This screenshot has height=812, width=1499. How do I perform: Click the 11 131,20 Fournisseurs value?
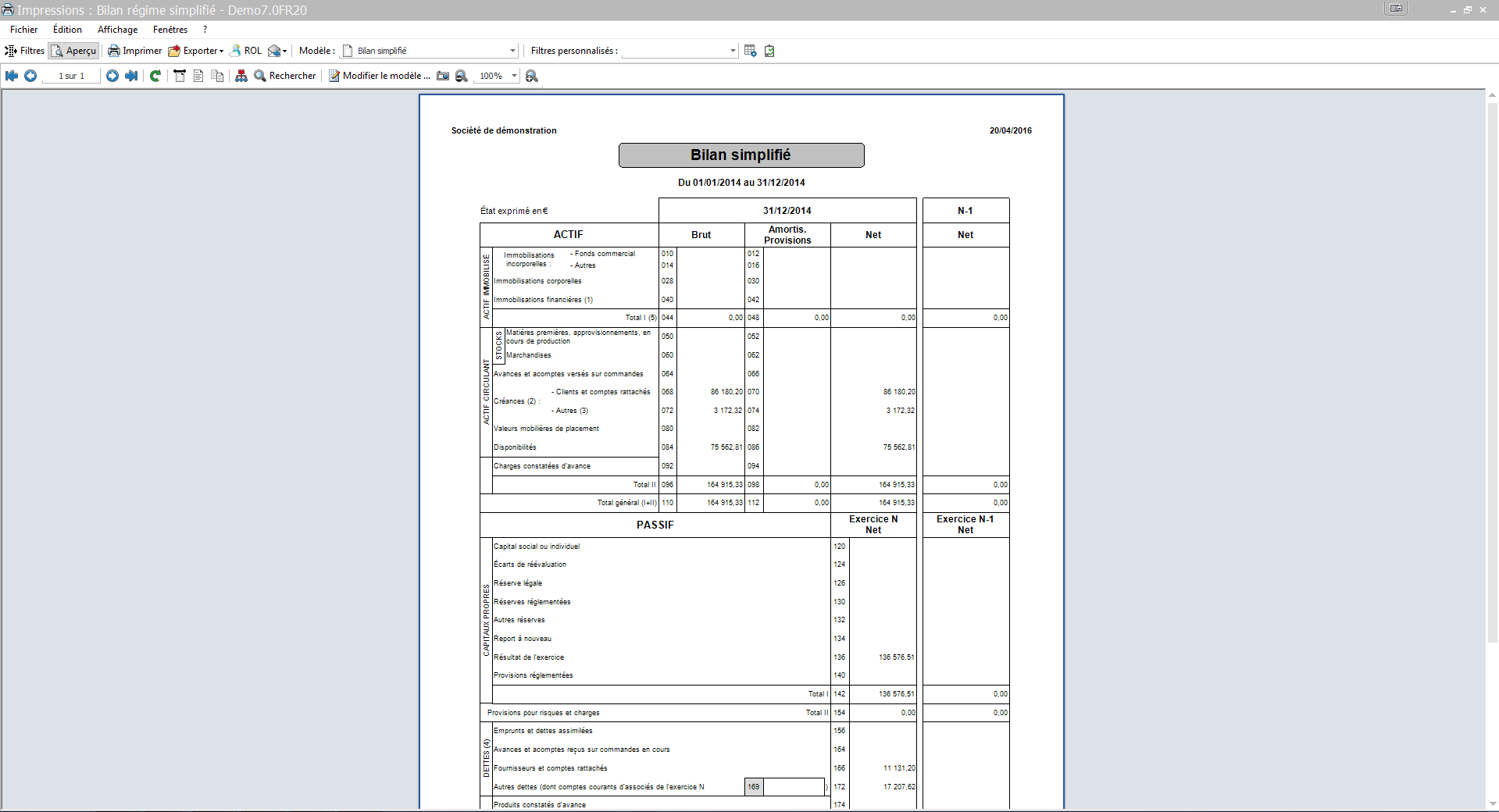[899, 768]
